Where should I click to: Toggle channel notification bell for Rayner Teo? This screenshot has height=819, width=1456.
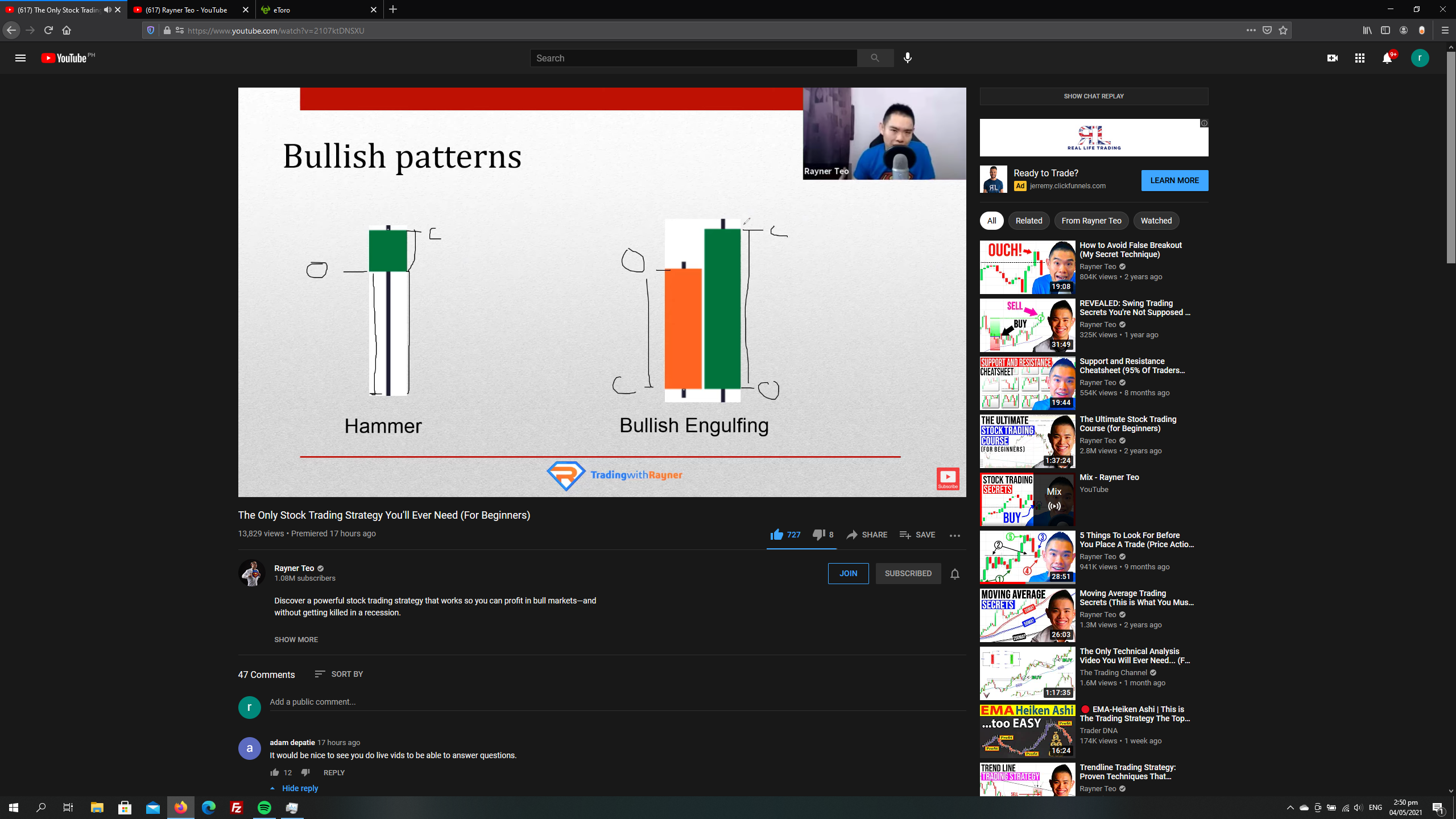[x=955, y=574]
